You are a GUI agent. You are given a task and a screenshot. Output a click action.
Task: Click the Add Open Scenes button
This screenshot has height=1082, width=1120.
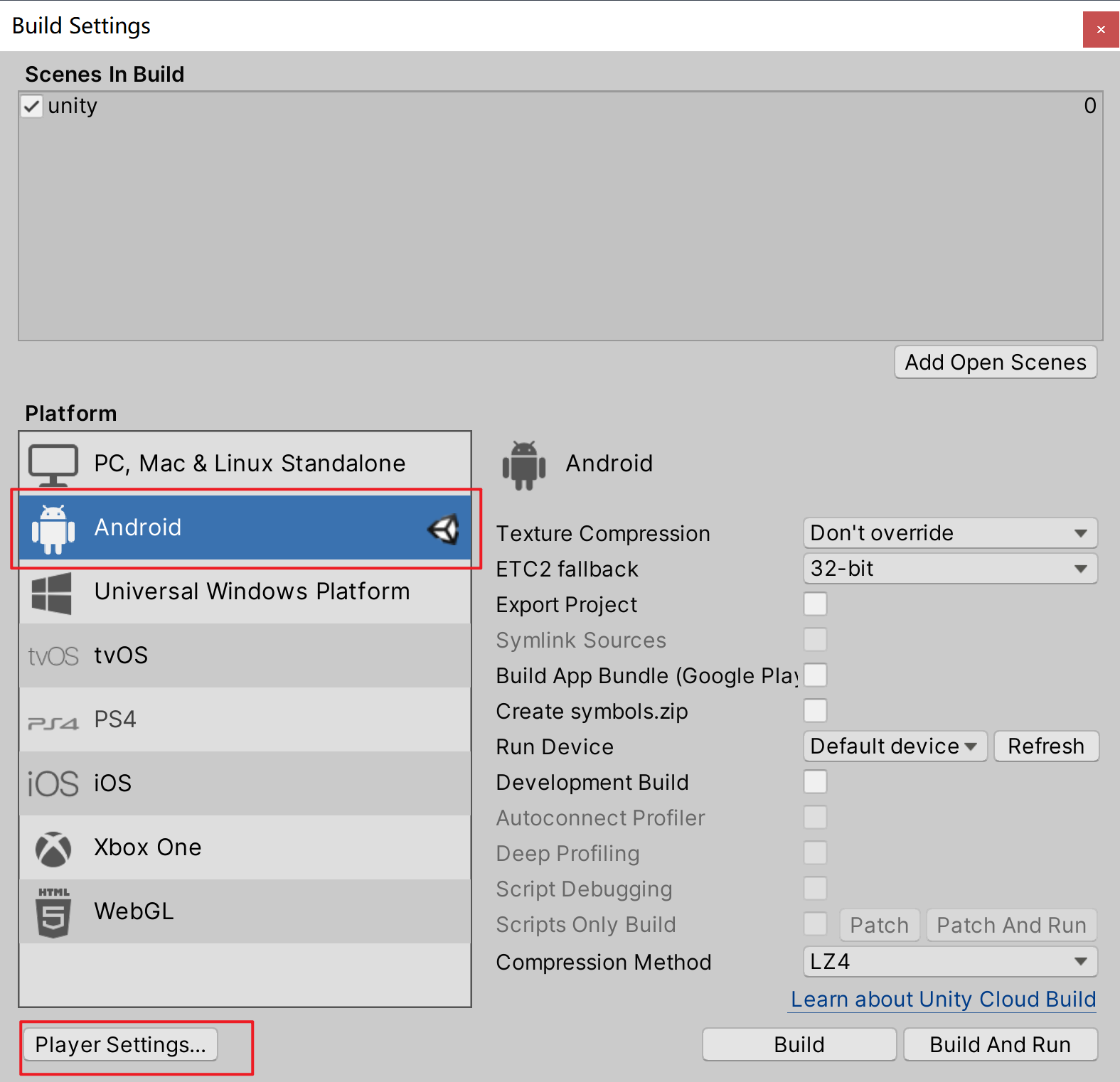(x=996, y=363)
